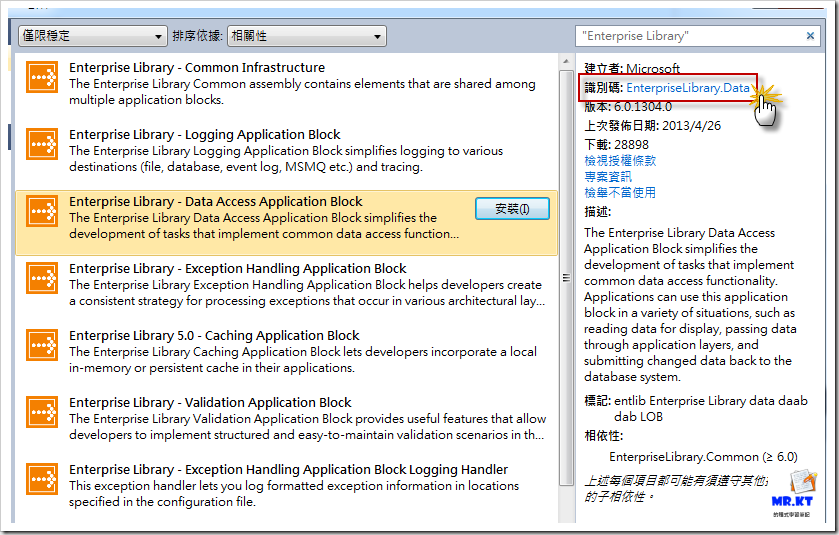Install the Data Access Application Block package

(x=512, y=209)
